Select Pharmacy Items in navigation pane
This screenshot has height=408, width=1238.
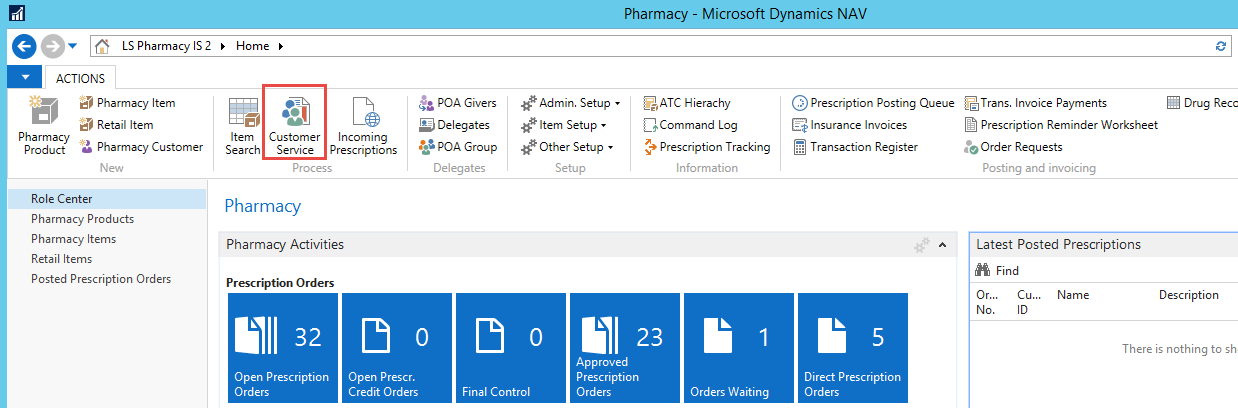click(x=73, y=239)
